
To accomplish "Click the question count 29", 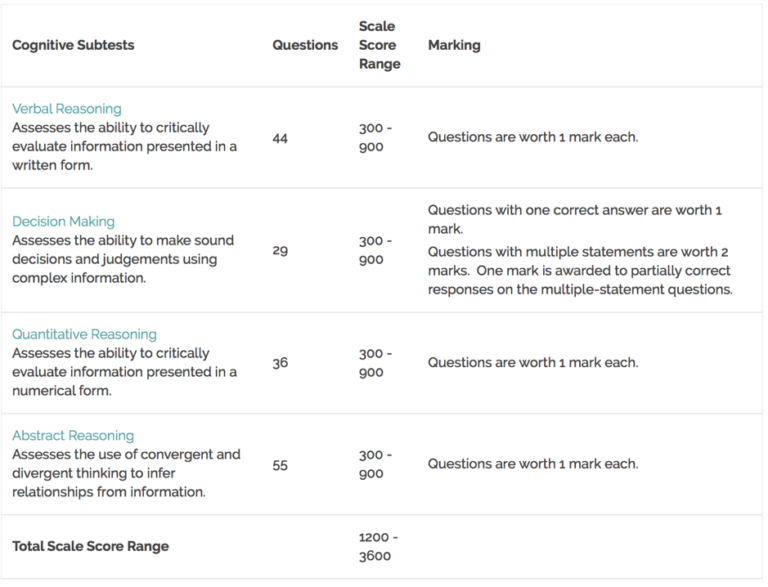I will (x=280, y=250).
